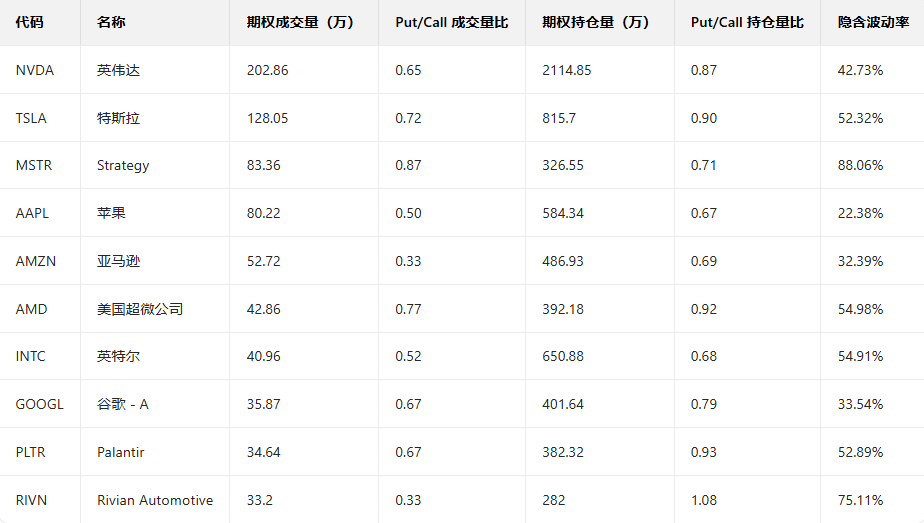Click the Rivian Automotive name cell
This screenshot has width=924, height=523.
coord(155,500)
